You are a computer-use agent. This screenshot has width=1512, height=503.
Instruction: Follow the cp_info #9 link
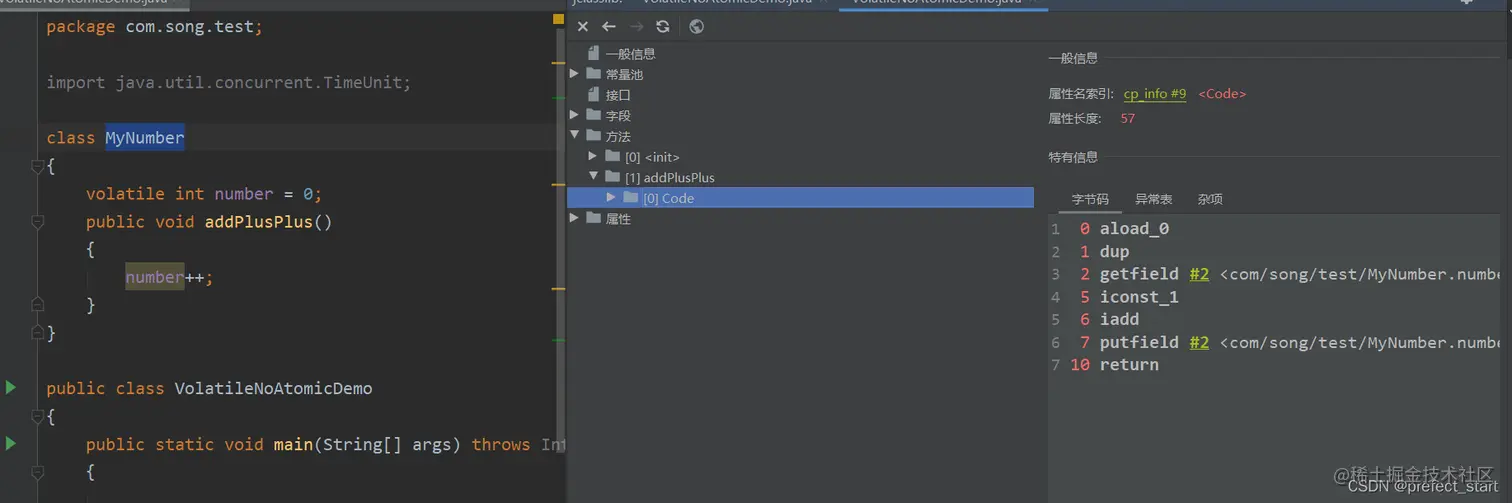tap(1155, 94)
